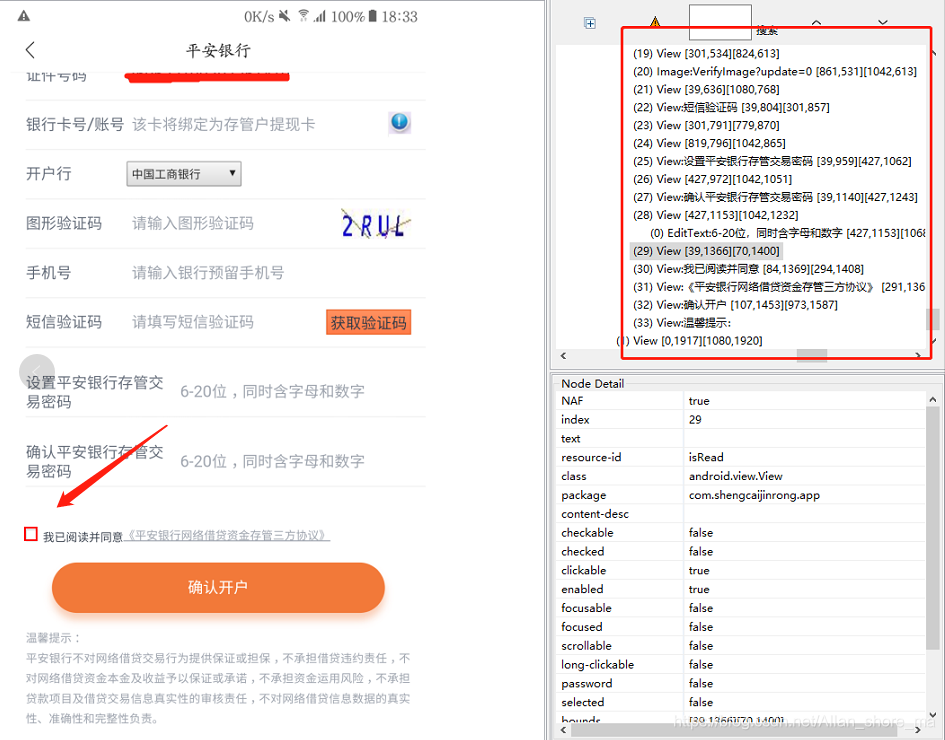Screen dimensions: 945x740
Task: Click the yellow warning icon in hierarchy toolbar
Action: tap(655, 22)
